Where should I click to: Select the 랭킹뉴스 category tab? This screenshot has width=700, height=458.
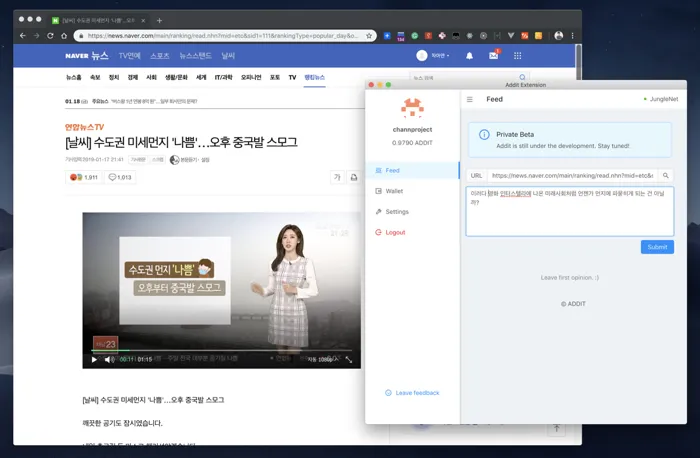click(314, 77)
